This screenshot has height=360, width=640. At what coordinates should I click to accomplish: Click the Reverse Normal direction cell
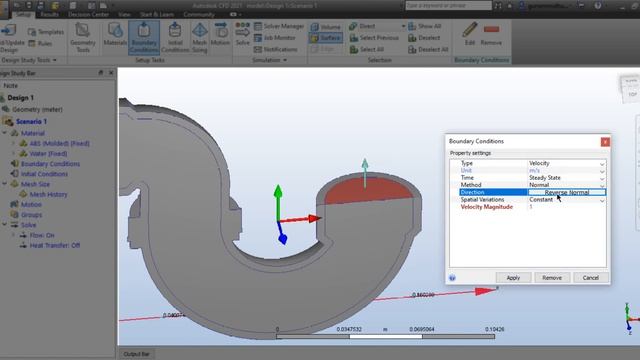pyautogui.click(x=567, y=192)
